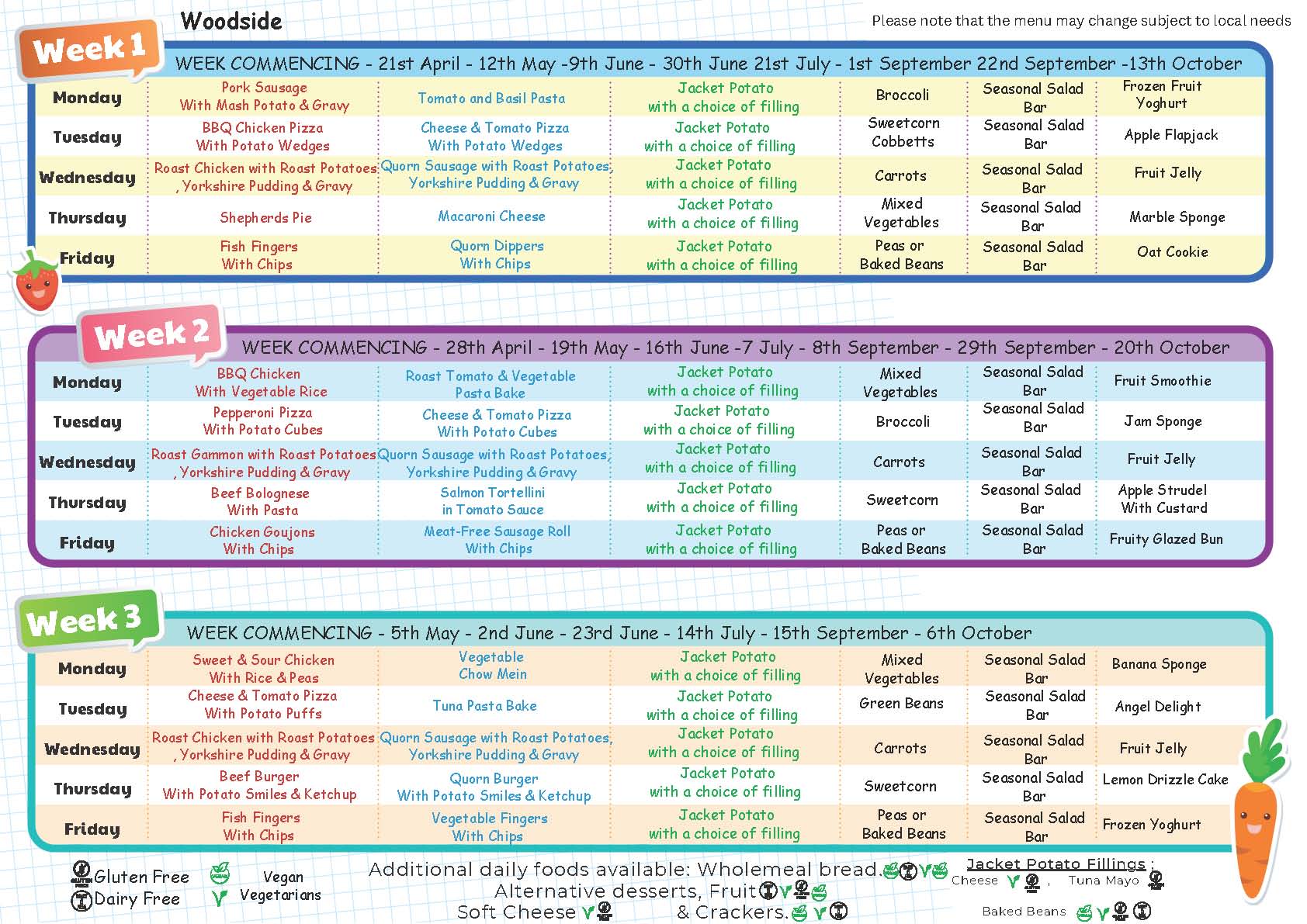Select Shepherds Pie on Week 1 Thursday
1307x924 pixels.
click(265, 218)
